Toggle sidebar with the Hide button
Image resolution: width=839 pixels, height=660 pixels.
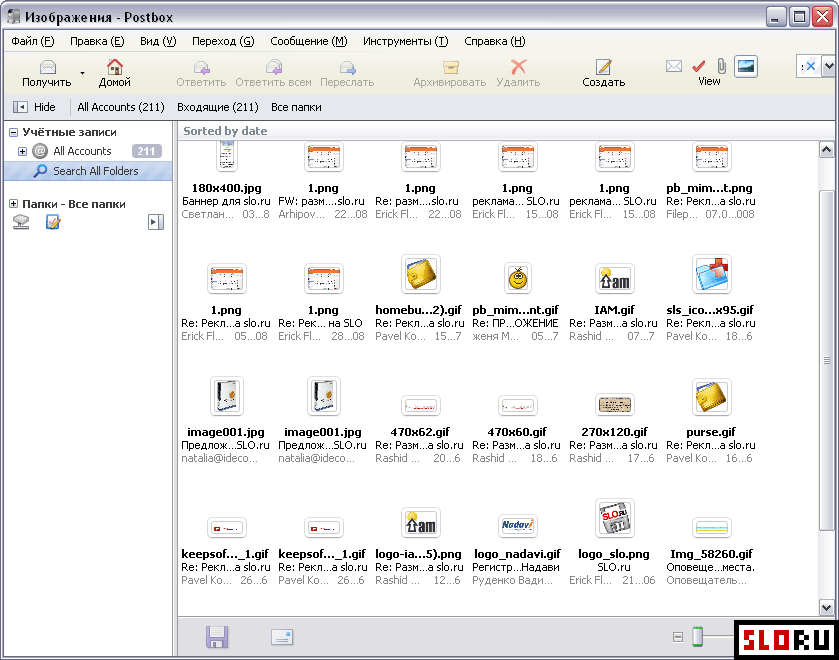click(x=34, y=107)
